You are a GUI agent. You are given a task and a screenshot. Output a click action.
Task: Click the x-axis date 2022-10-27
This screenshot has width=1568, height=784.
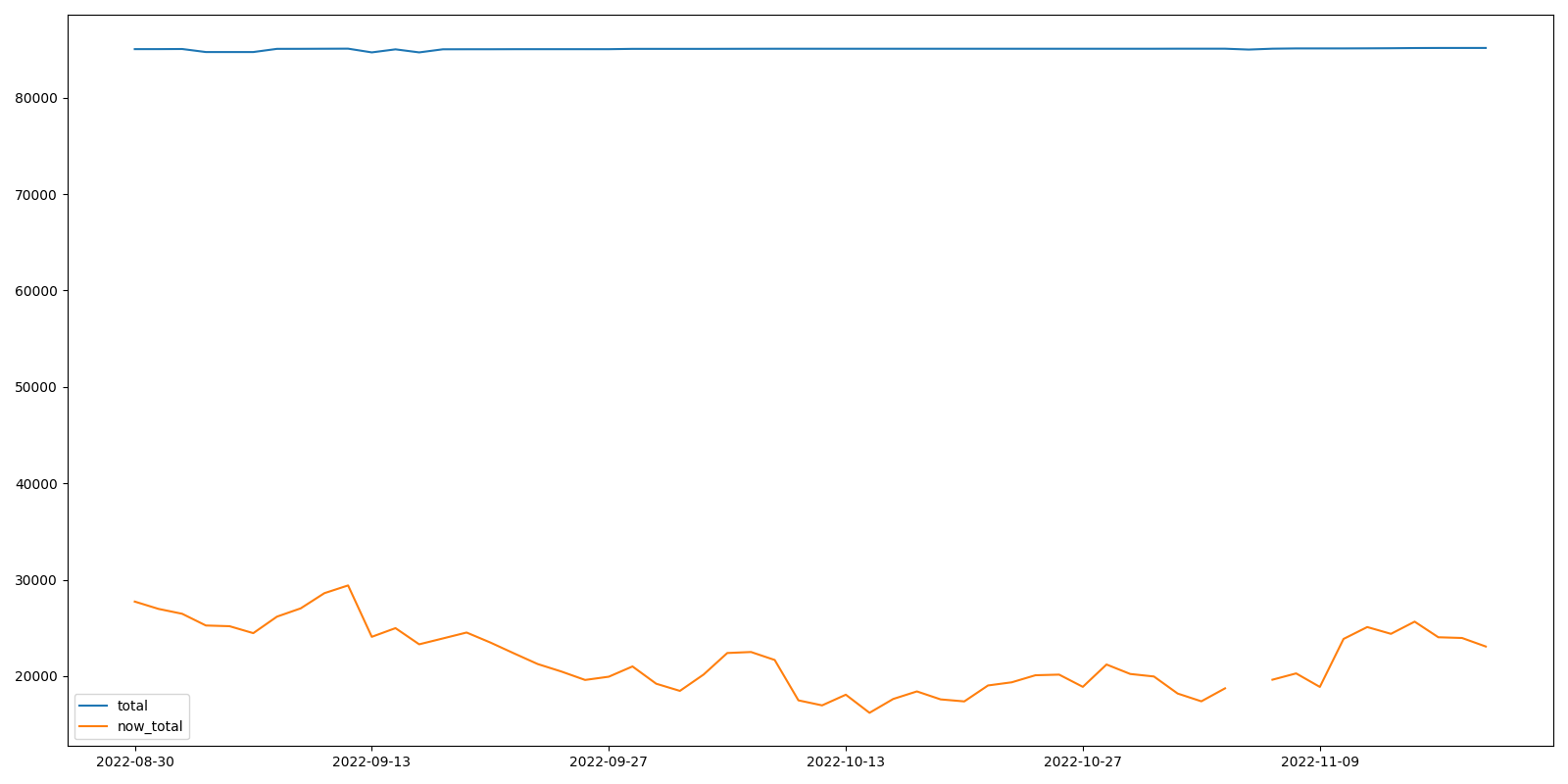point(1083,761)
